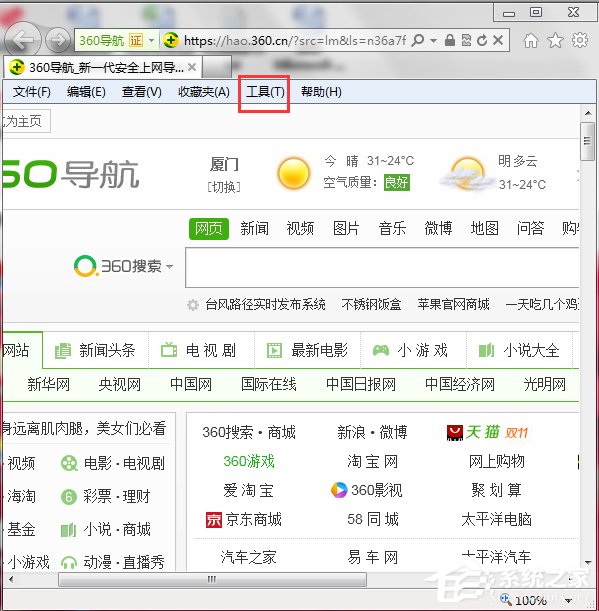Click the scroll down arrow of vertical scrollbar

588,562
